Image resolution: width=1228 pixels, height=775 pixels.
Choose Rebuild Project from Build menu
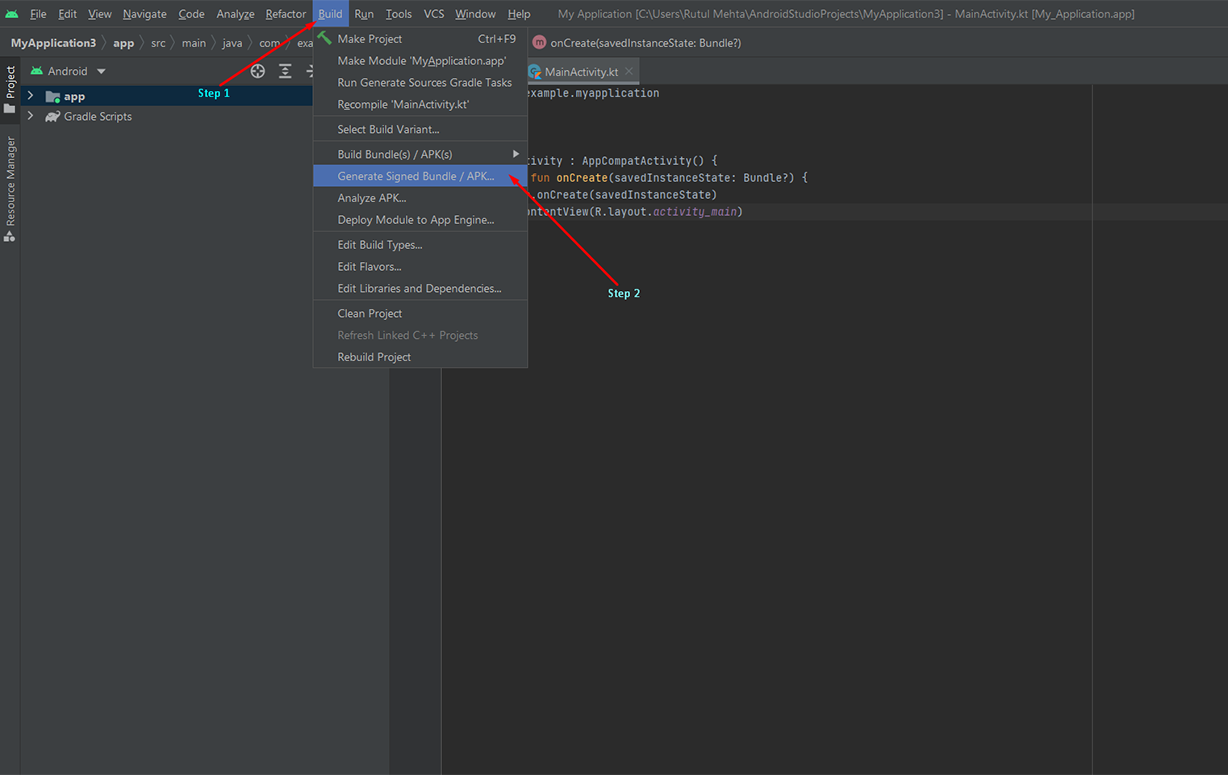(374, 357)
